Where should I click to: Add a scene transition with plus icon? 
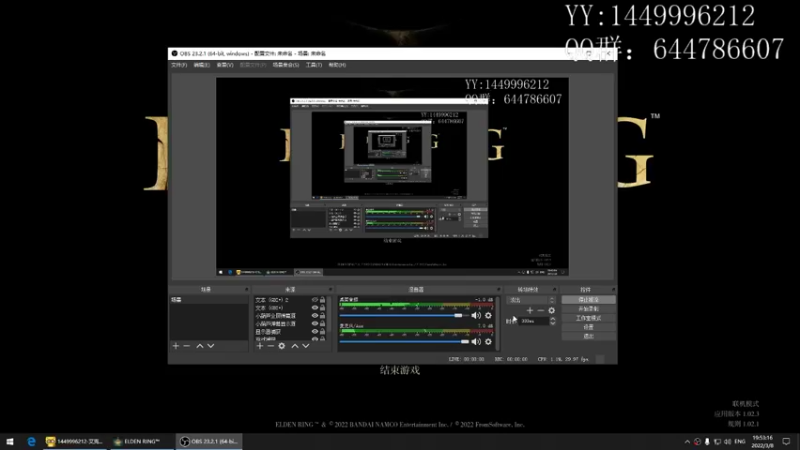click(x=530, y=310)
